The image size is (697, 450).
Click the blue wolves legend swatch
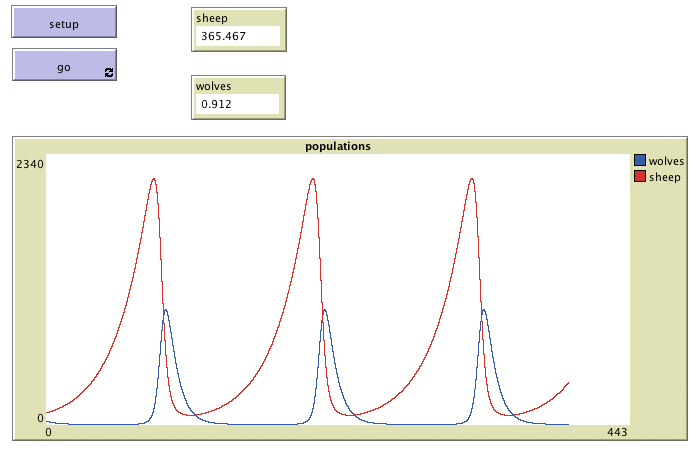[x=640, y=160]
